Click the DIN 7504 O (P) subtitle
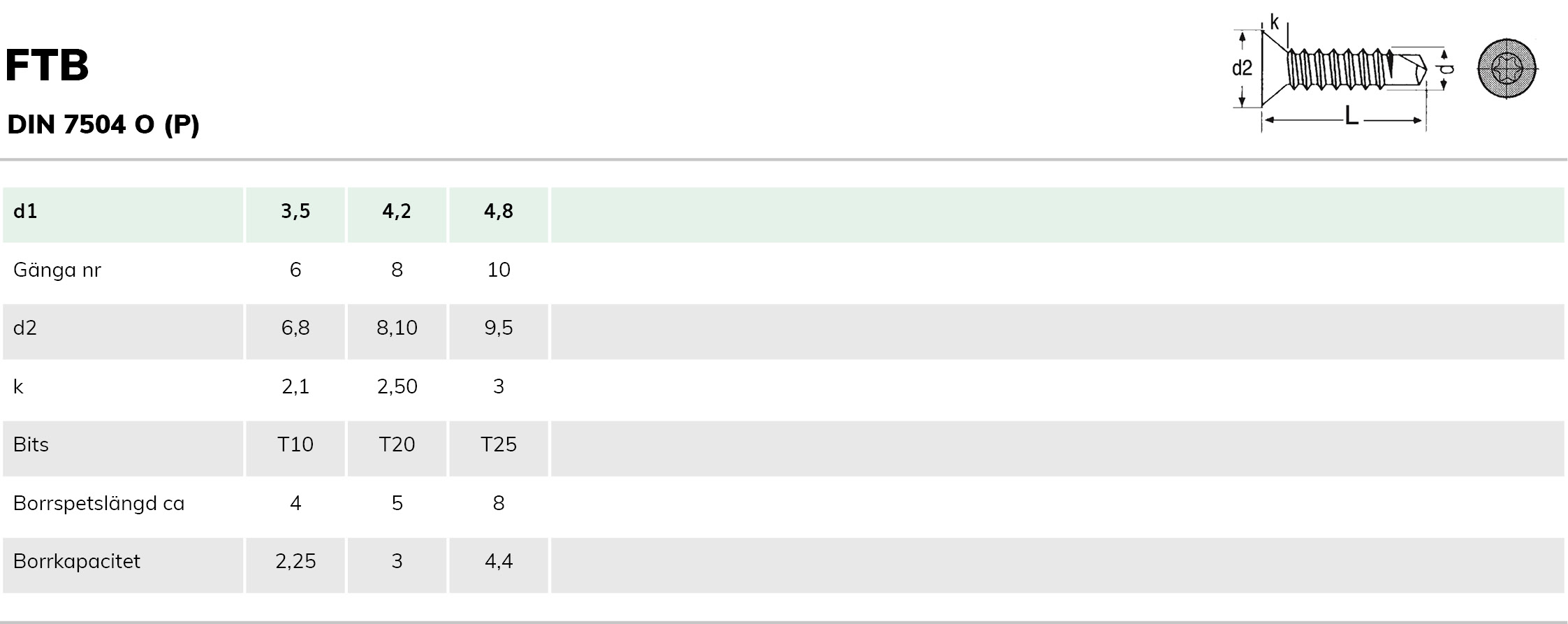Viewport: 1568px width, 624px height. 103,124
